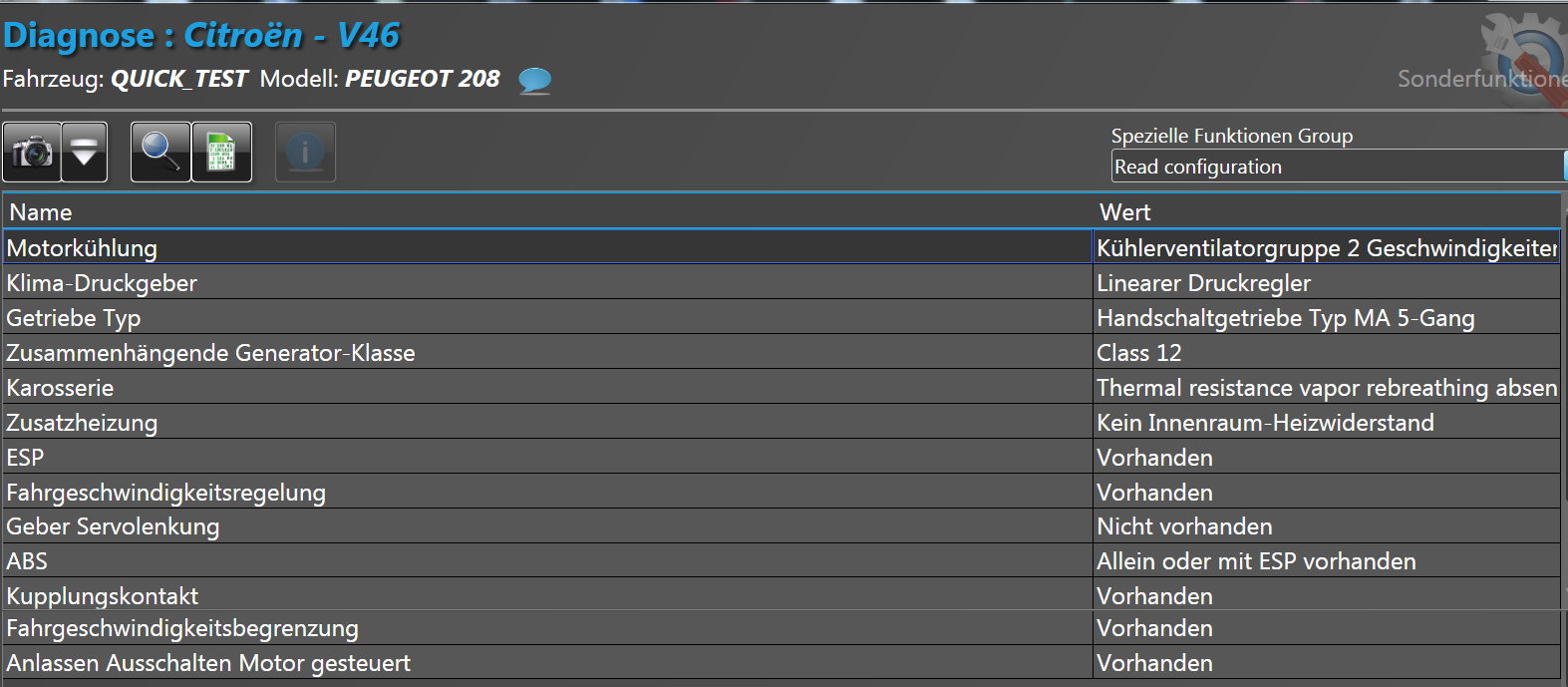1568x687 pixels.
Task: Click the blue speech bubble icon
Action: pyautogui.click(x=535, y=80)
